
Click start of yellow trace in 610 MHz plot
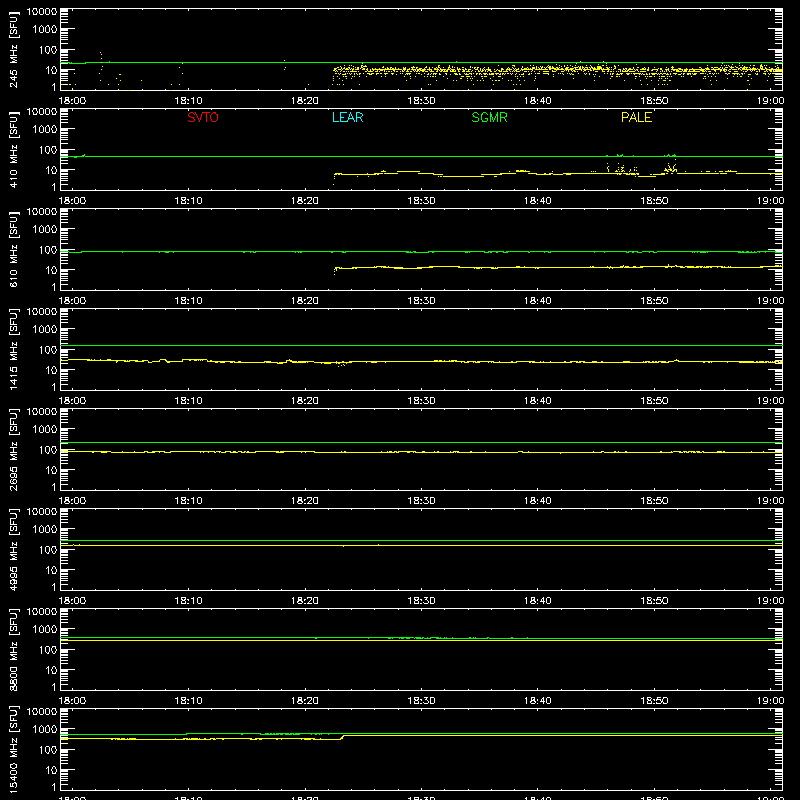click(x=335, y=271)
